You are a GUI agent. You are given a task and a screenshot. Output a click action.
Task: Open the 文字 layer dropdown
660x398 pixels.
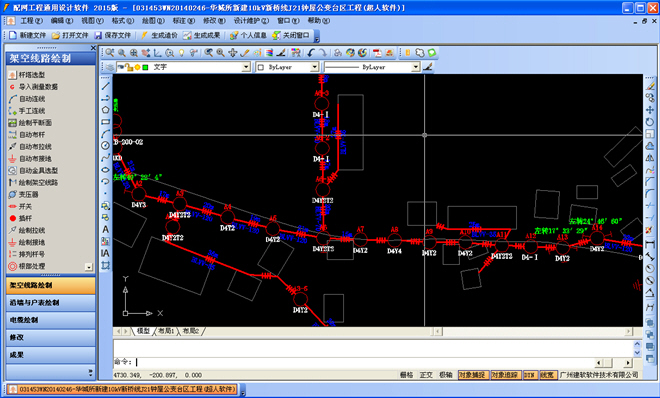[x=246, y=67]
